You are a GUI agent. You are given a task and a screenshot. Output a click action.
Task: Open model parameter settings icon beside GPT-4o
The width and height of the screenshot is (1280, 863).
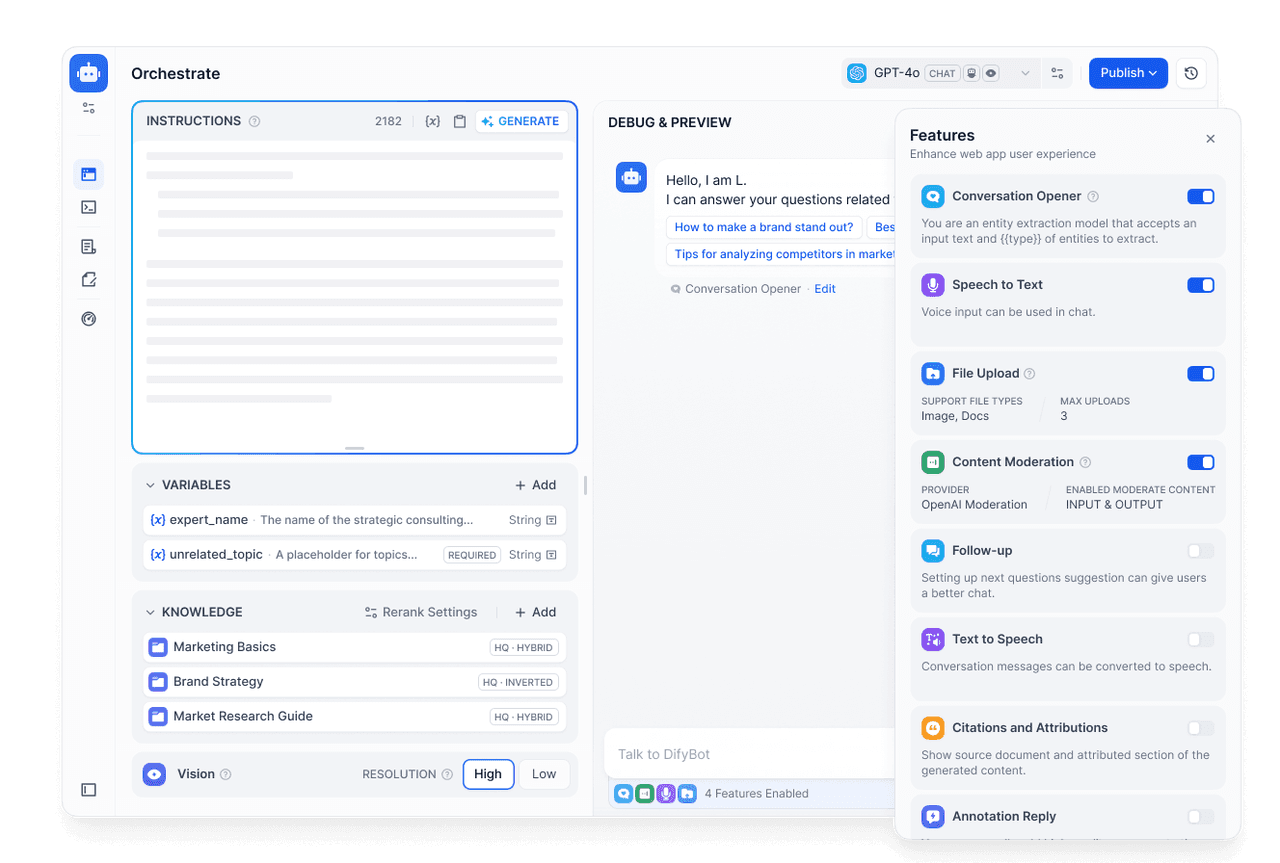[1057, 73]
